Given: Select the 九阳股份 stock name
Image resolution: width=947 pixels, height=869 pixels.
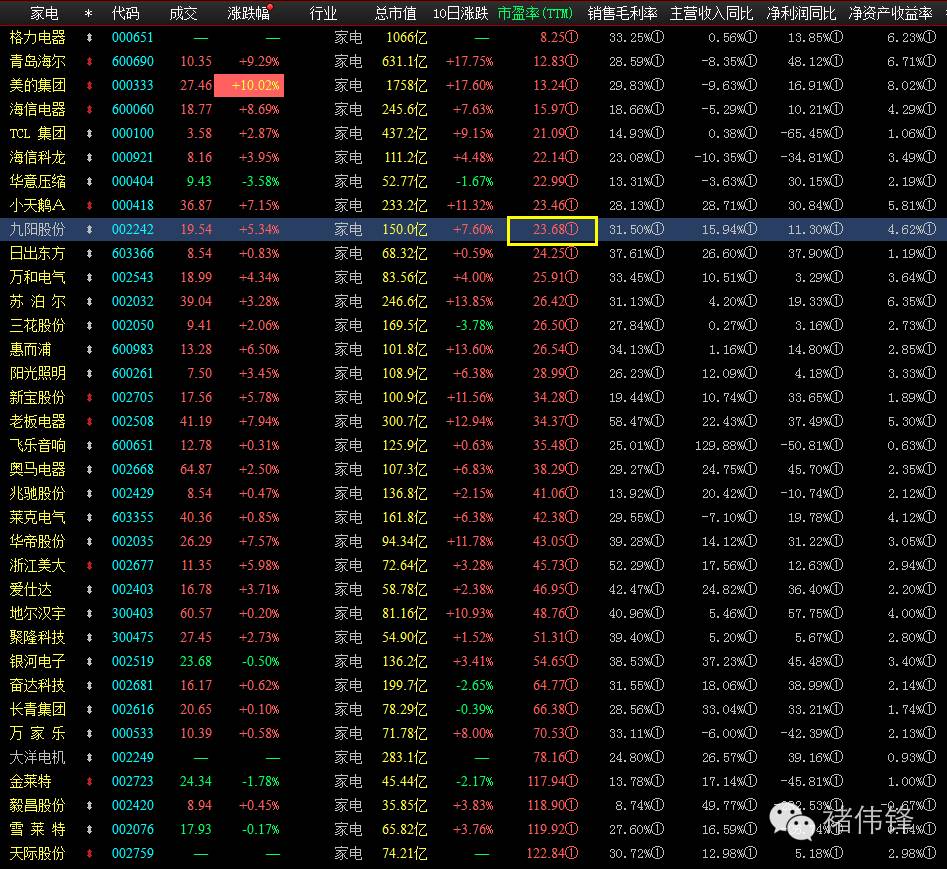Looking at the screenshot, I should (37, 229).
